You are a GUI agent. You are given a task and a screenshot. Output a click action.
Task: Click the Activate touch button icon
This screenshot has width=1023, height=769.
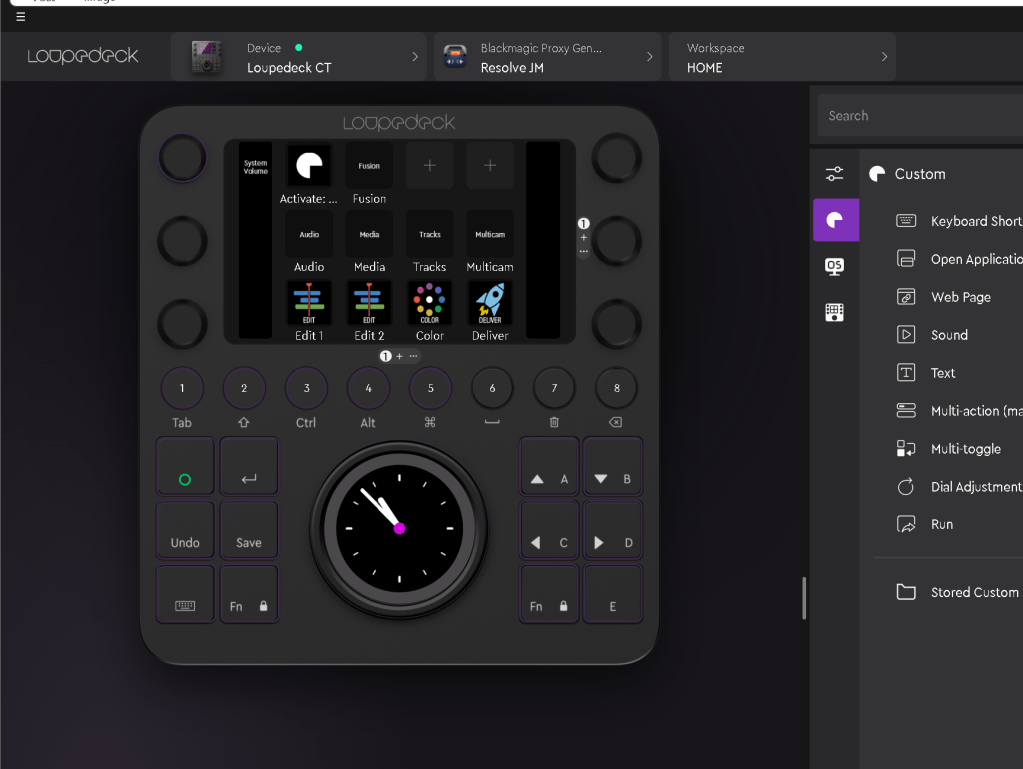click(x=309, y=166)
